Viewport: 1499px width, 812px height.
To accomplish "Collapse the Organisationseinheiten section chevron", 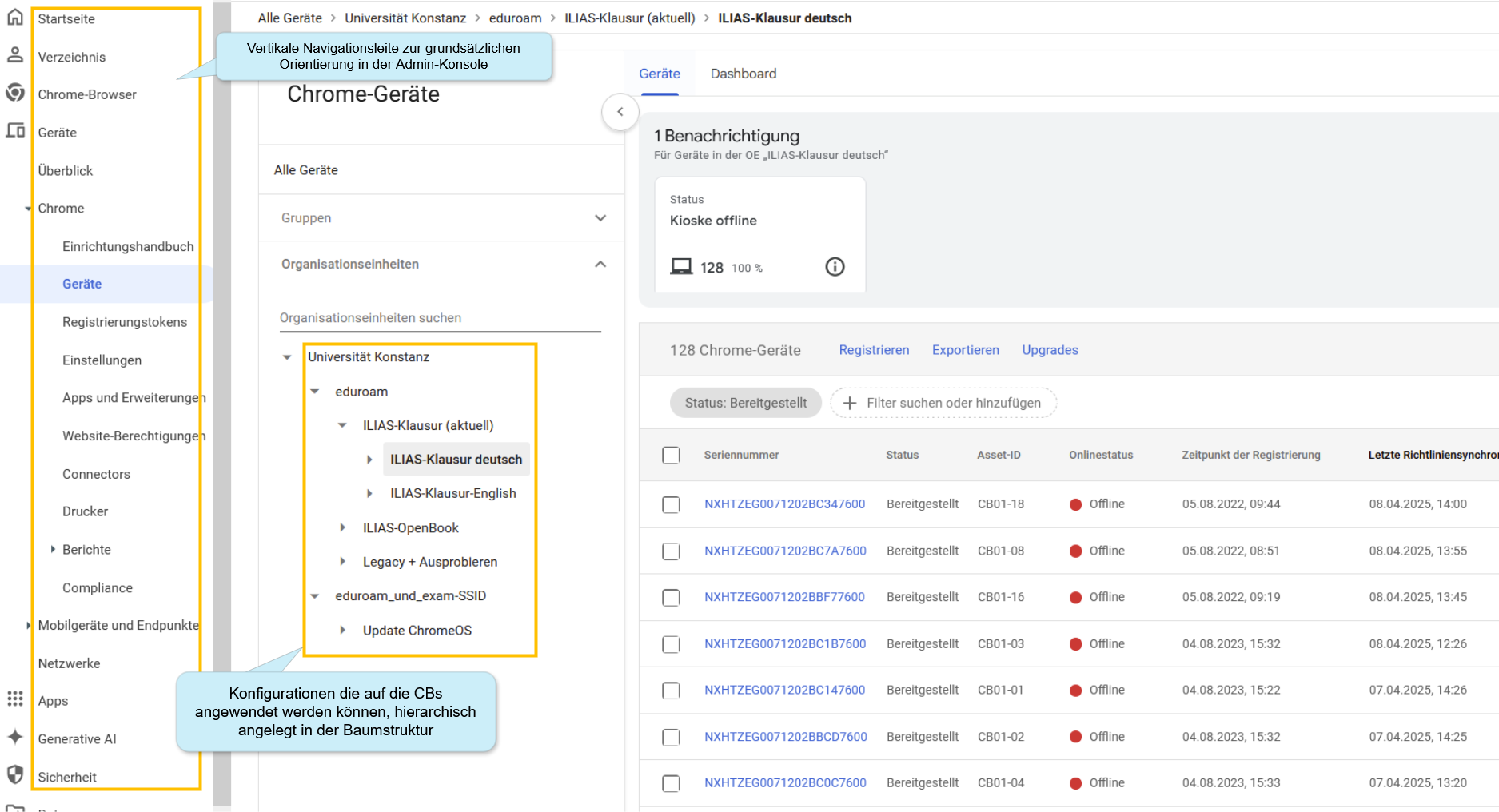I will [600, 265].
